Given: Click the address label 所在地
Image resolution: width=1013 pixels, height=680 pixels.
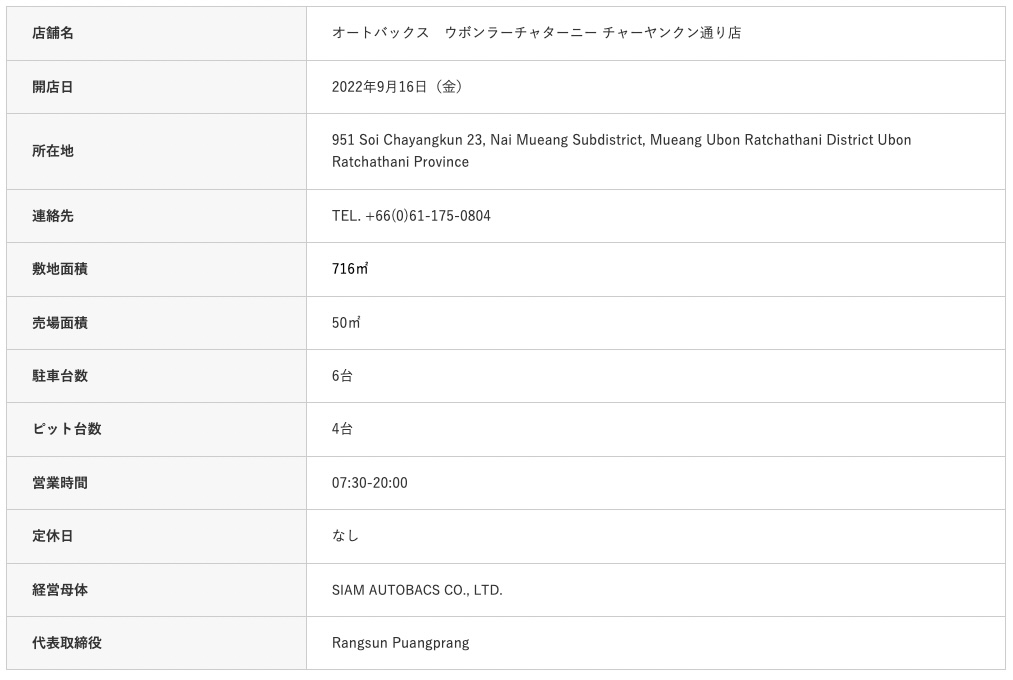Looking at the screenshot, I should coord(53,151).
